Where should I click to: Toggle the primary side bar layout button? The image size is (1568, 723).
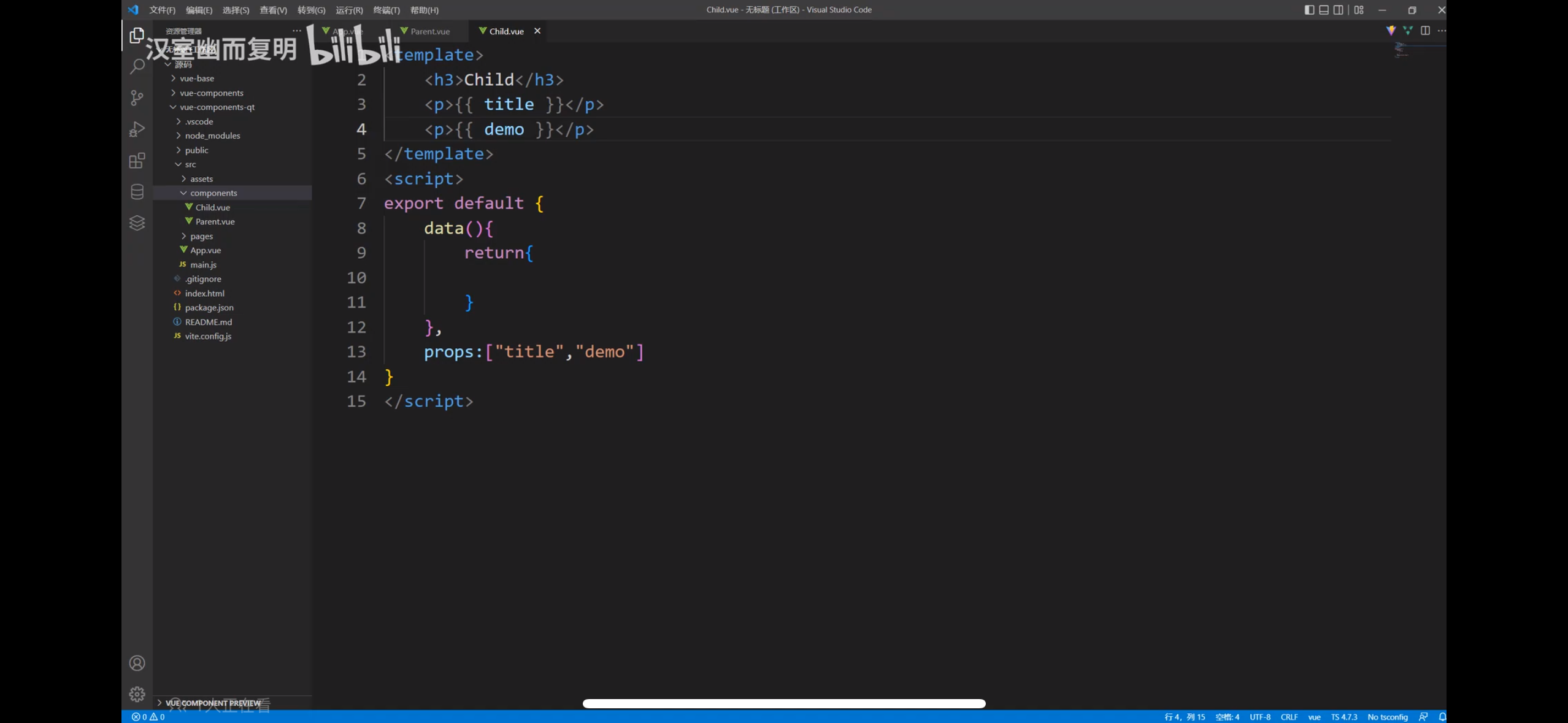pyautogui.click(x=1309, y=10)
